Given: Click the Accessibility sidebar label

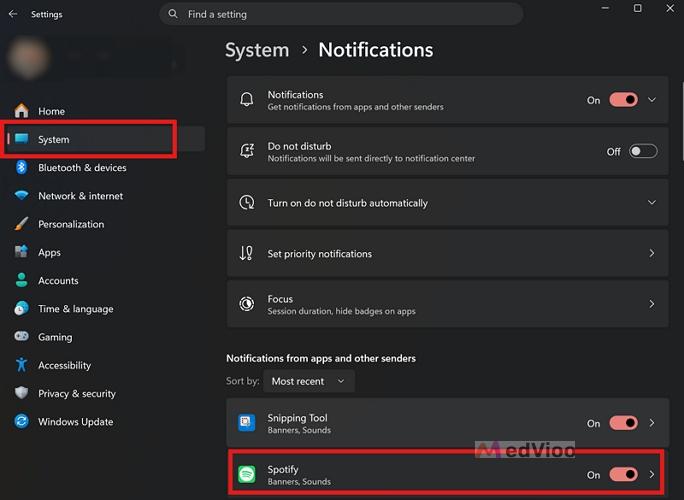Looking at the screenshot, I should pos(65,365).
